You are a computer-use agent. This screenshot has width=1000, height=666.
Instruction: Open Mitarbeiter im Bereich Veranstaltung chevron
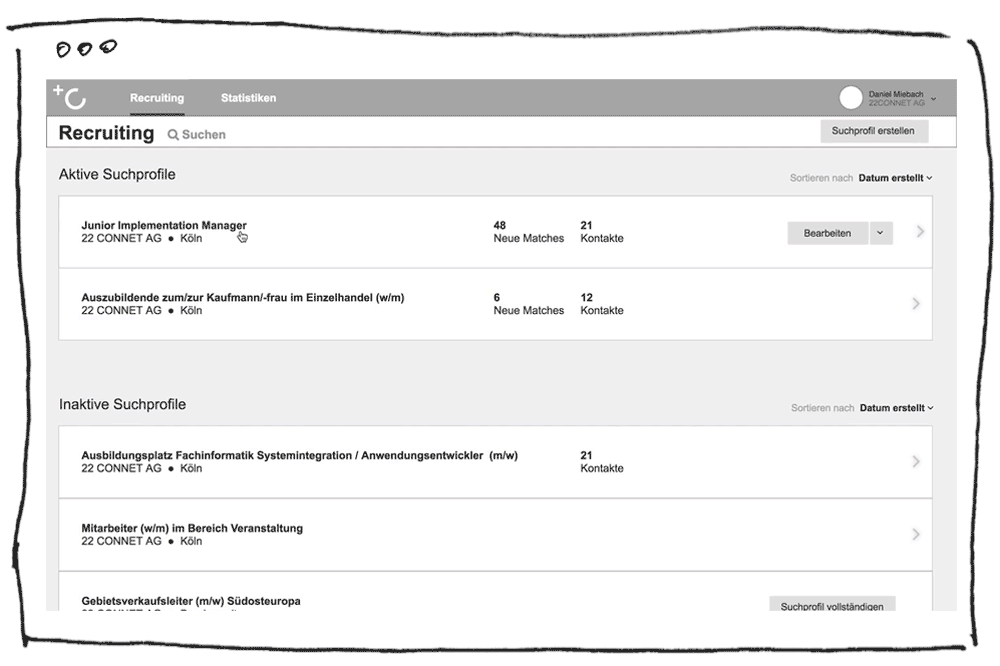click(x=916, y=534)
